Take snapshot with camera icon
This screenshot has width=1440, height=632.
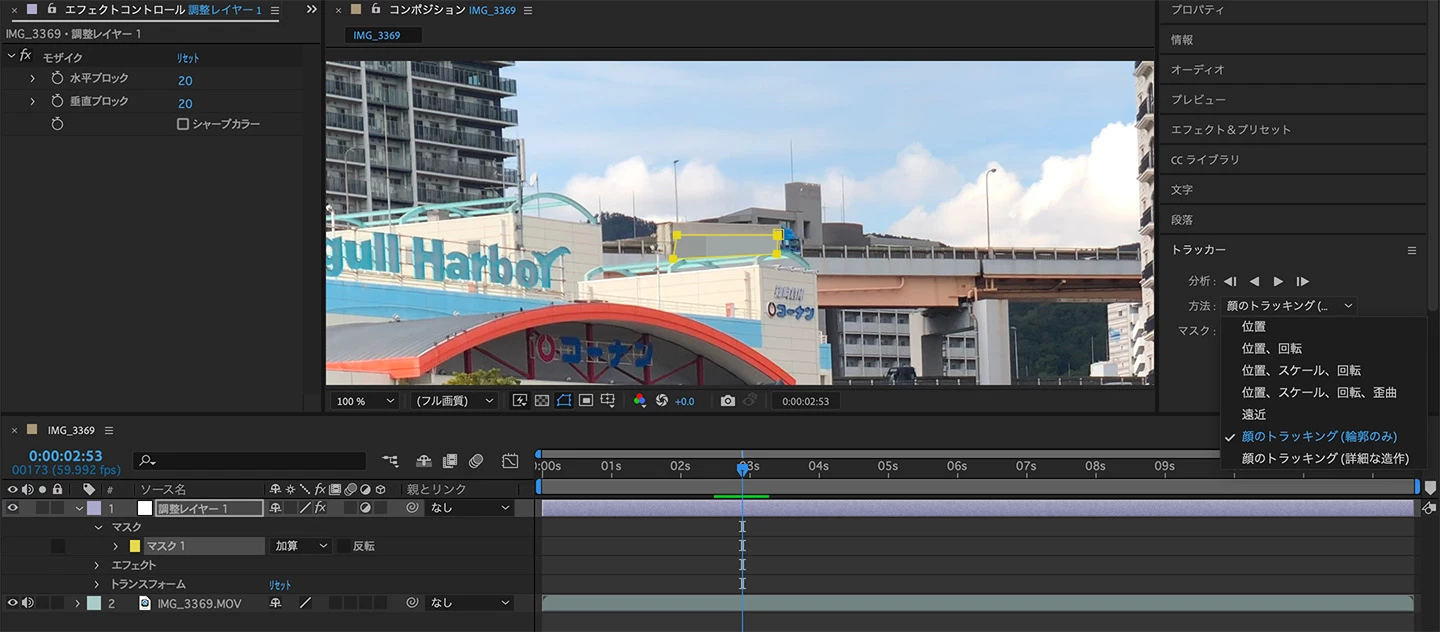pyautogui.click(x=728, y=400)
